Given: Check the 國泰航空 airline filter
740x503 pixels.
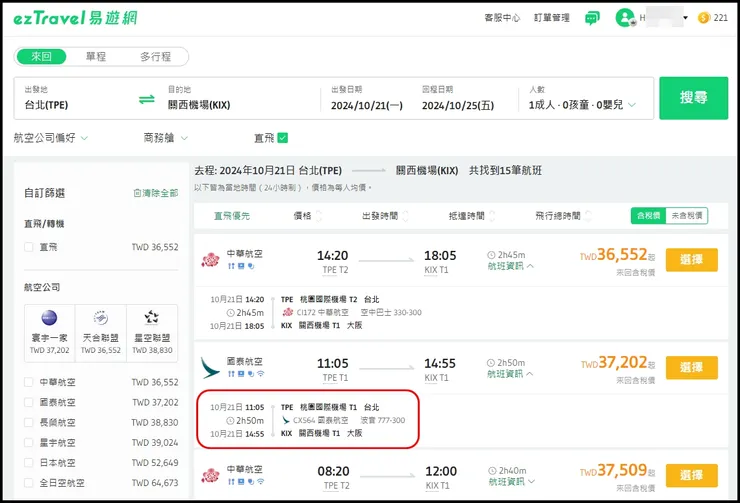Looking at the screenshot, I should 29,402.
